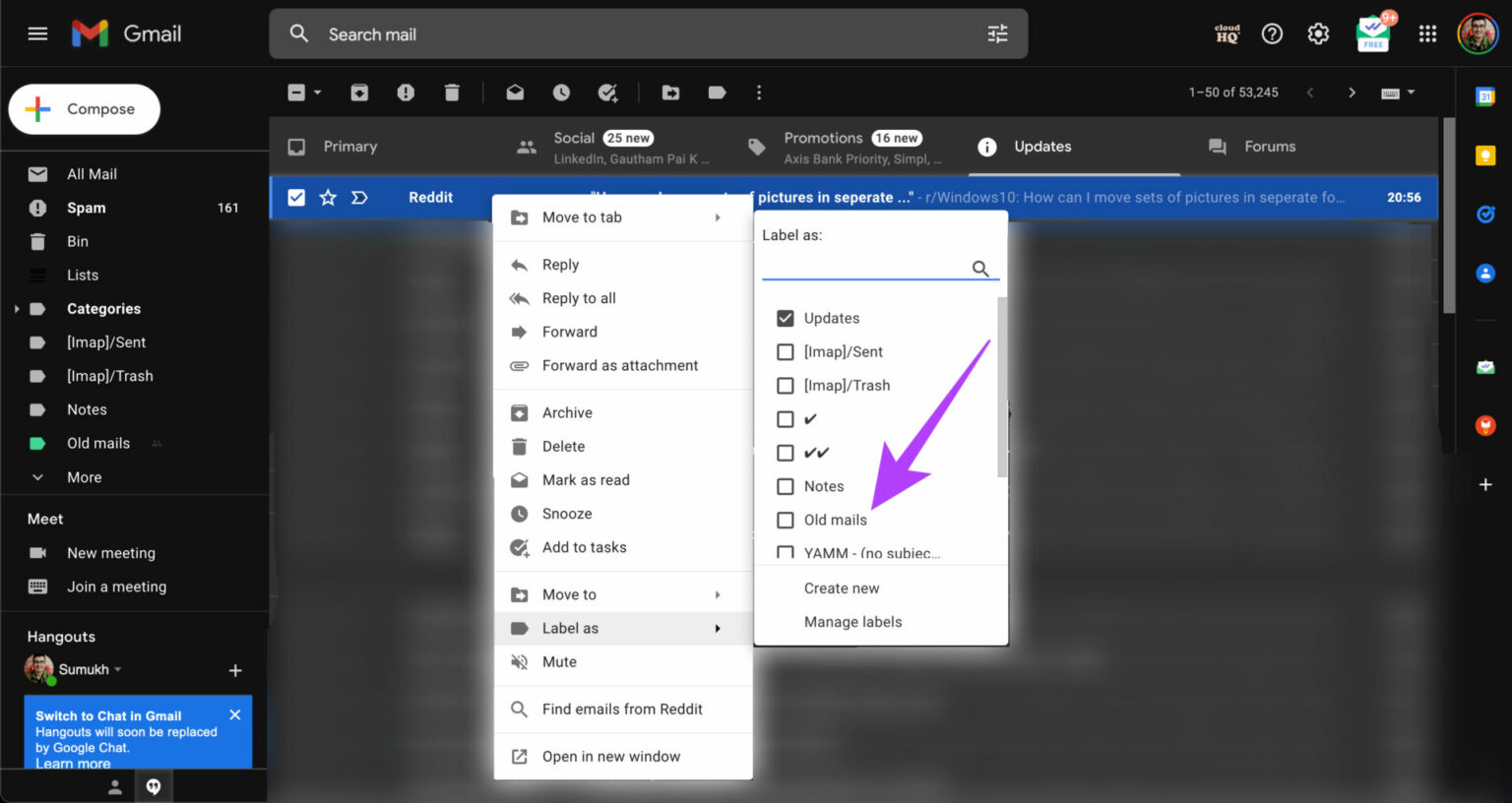Viewport: 1512px width, 803px height.
Task: Star the Reddit email
Action: [328, 197]
